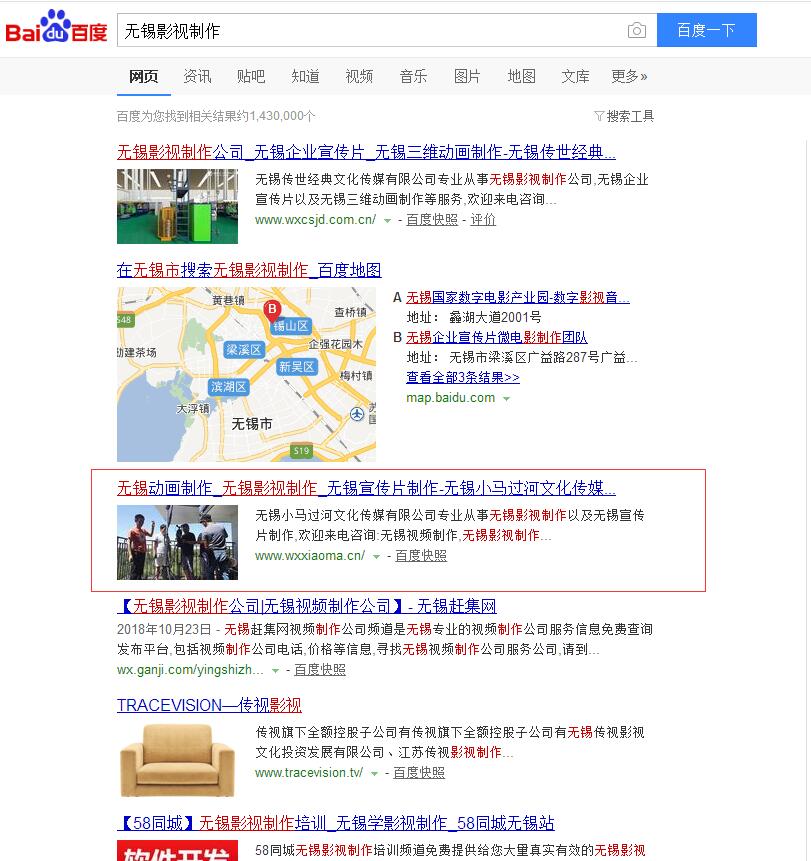This screenshot has width=811, height=861.
Task: Click the Baidu logo
Action: click(x=56, y=27)
